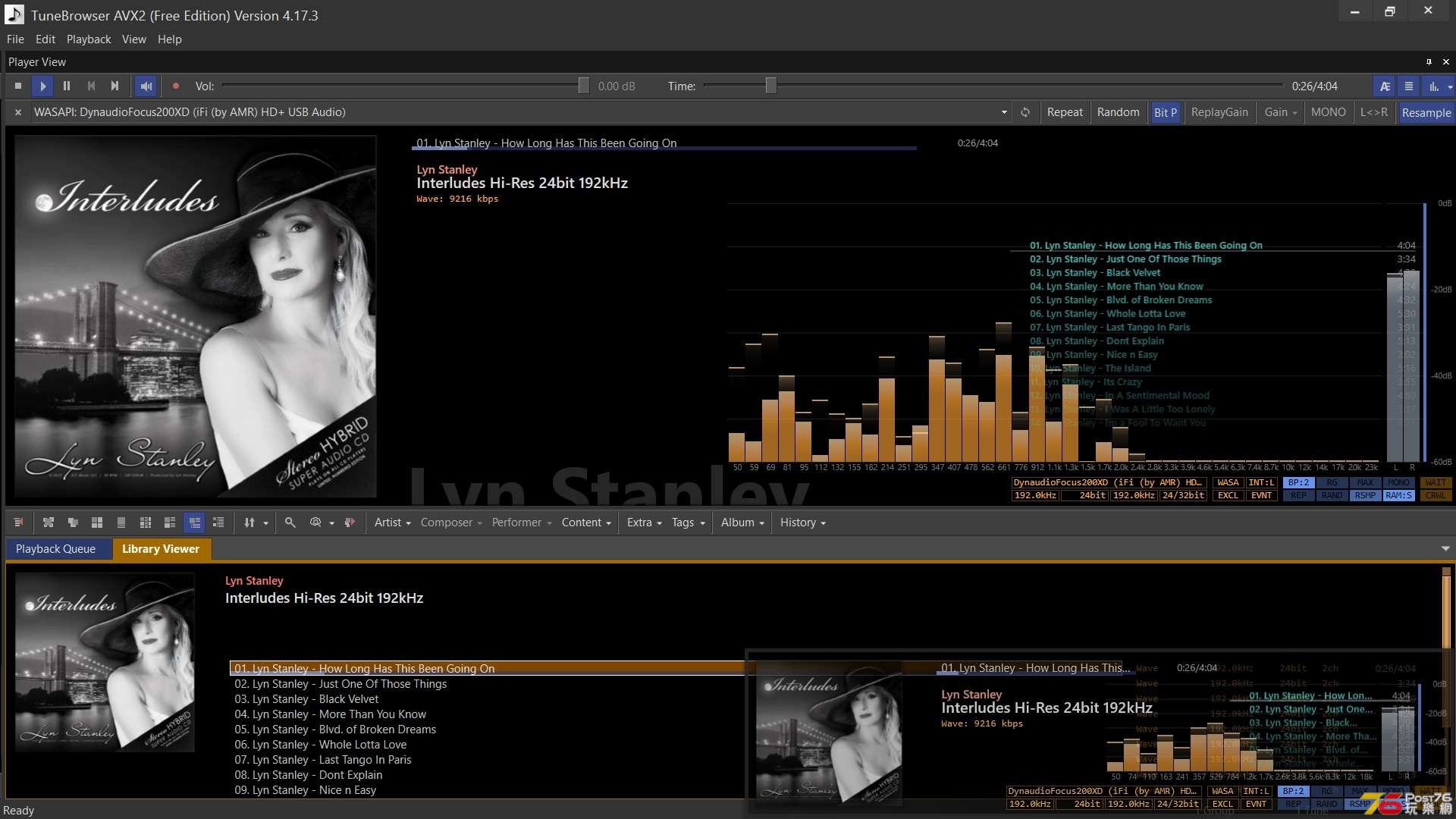The width and height of the screenshot is (1456, 819).
Task: Stop playback with the stop button
Action: (x=18, y=86)
